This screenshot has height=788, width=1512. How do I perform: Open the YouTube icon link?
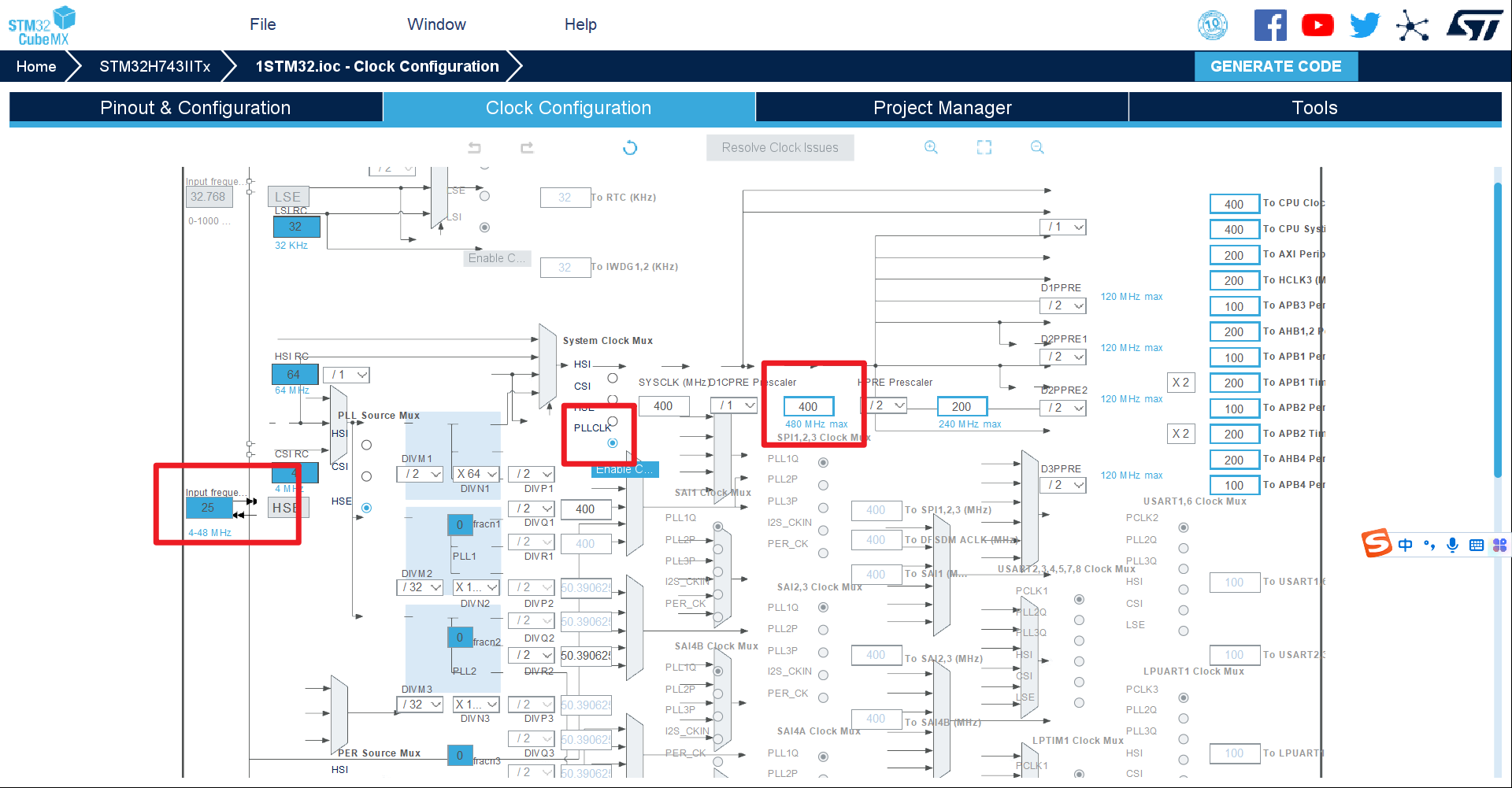1317,25
